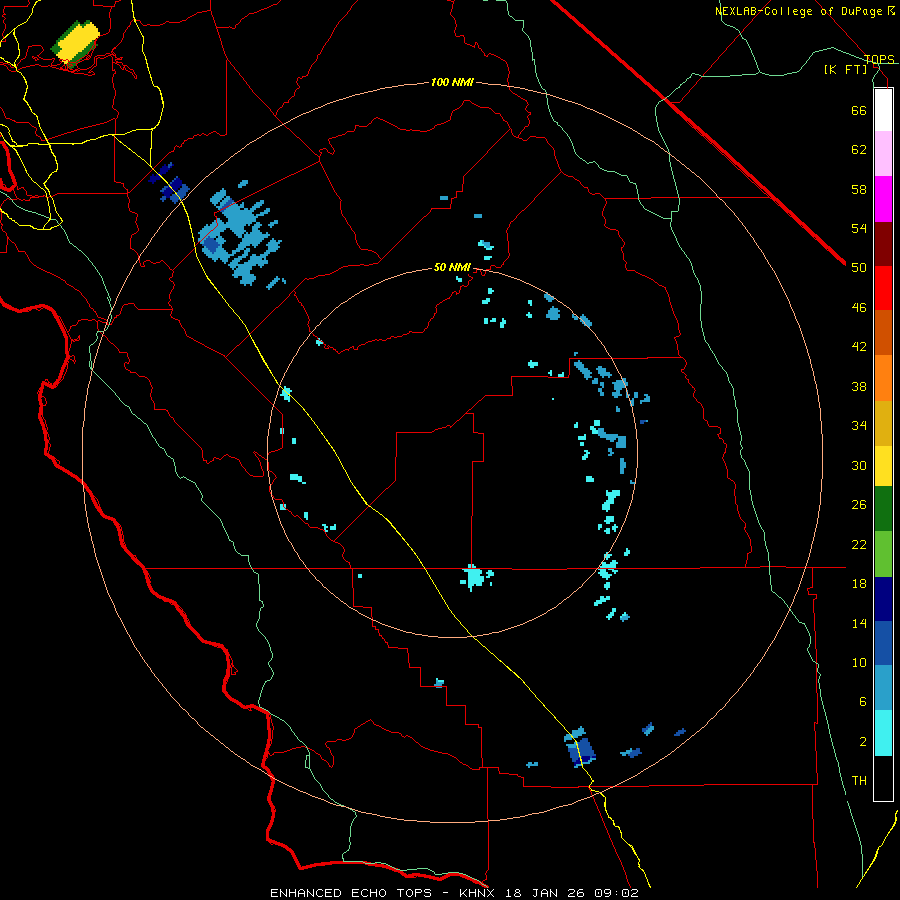
Task: Click the NEXLAB-College of DuPage credit text
Action: pyautogui.click(x=798, y=11)
